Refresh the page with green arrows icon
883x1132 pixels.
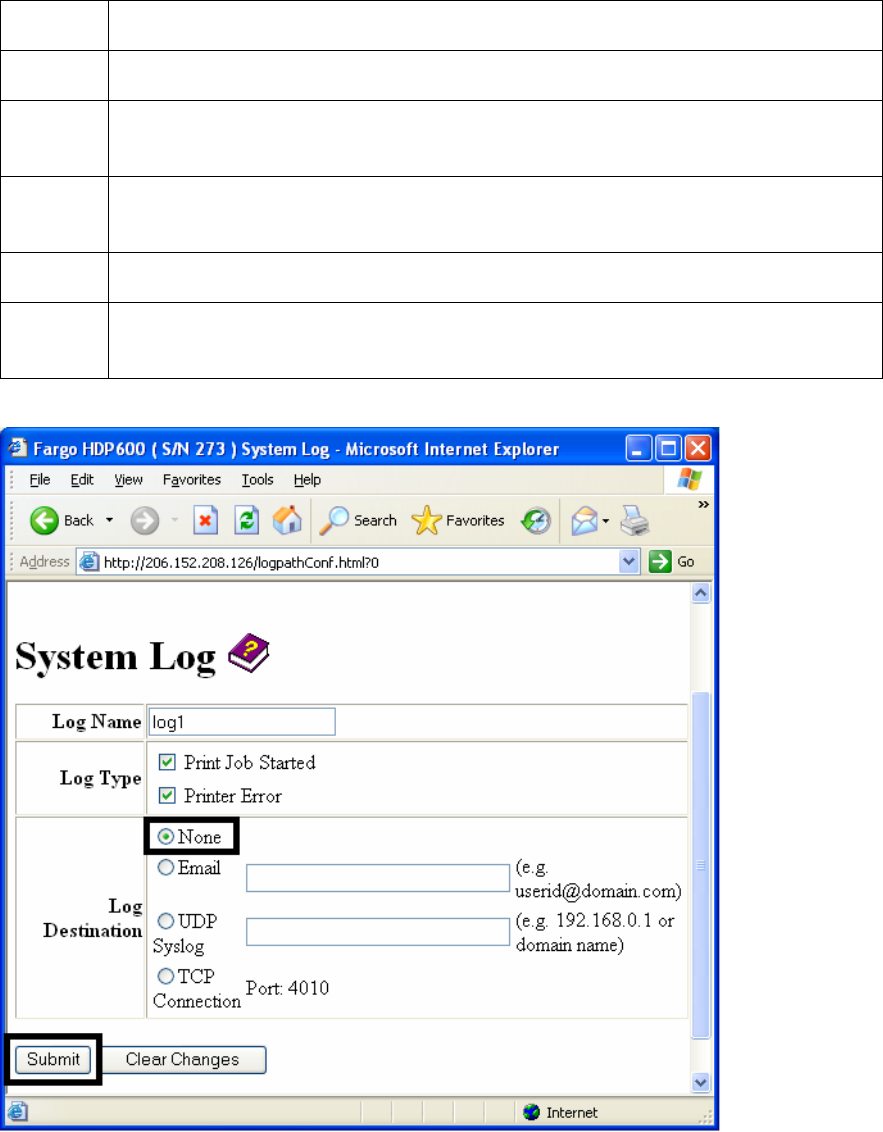click(247, 520)
